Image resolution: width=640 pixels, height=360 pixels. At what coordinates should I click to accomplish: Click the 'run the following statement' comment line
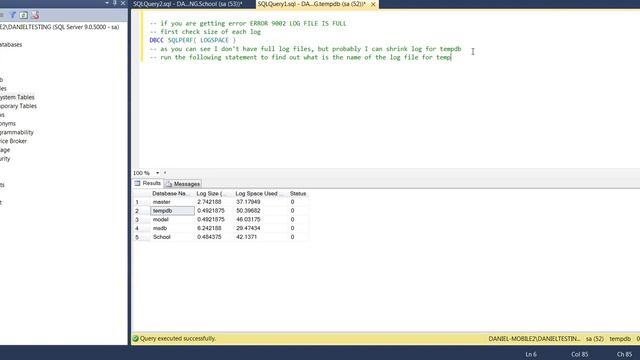[300, 58]
